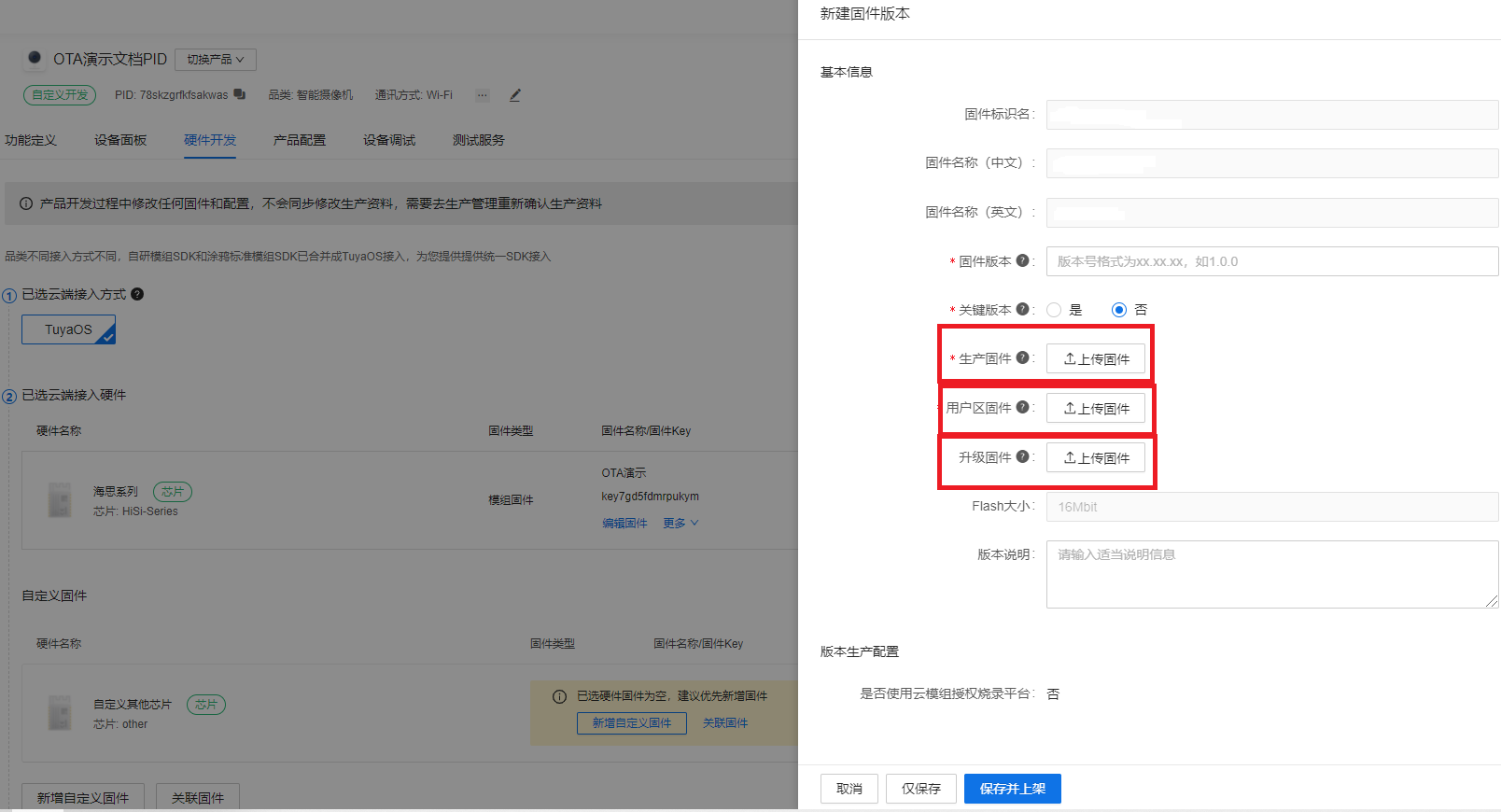Click the 自定义其他芯片 thumbnail image
1501x812 pixels.
[x=60, y=712]
